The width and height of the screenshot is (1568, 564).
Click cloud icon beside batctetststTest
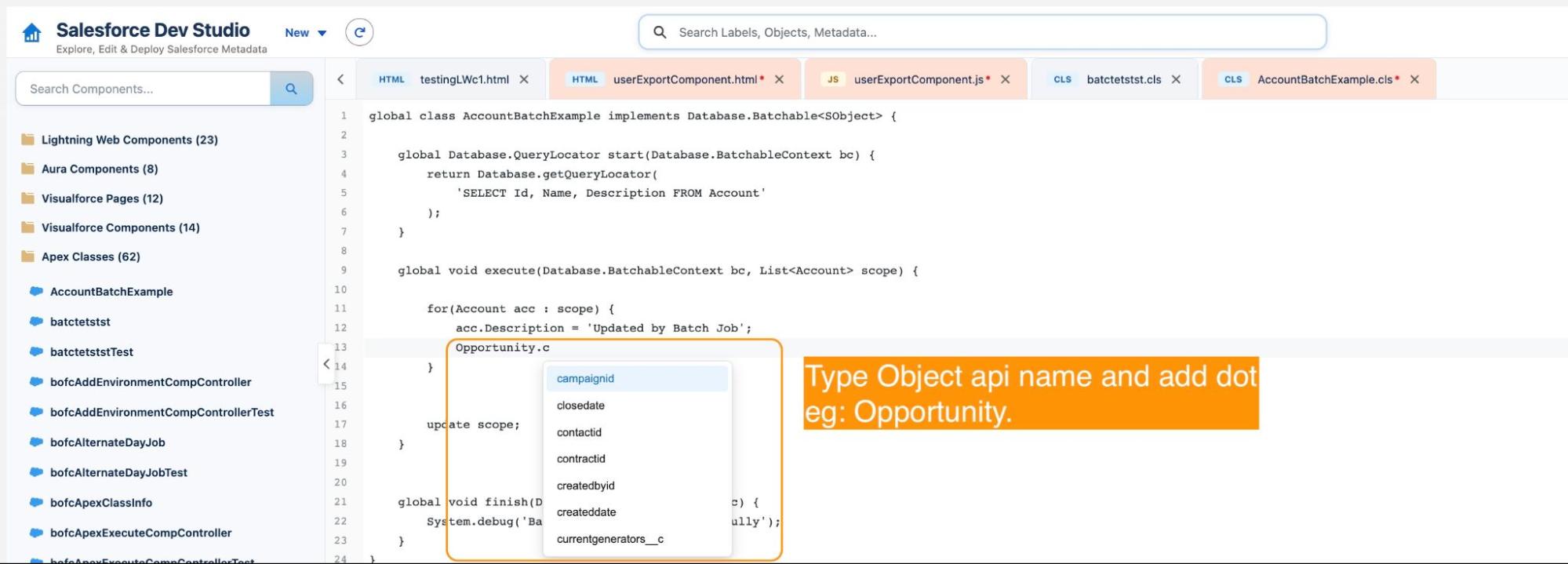35,351
